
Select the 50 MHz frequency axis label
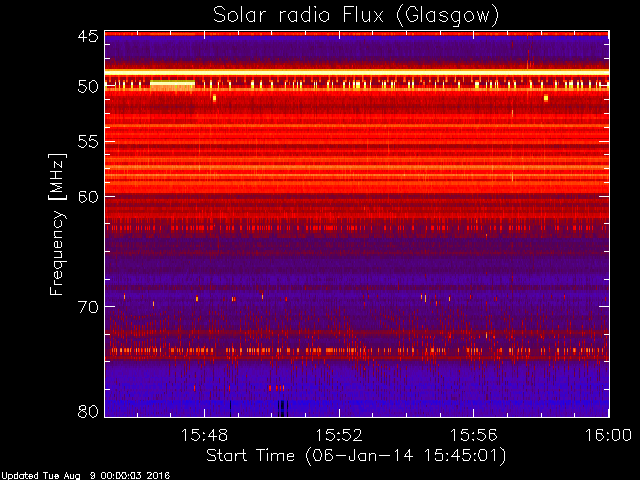coord(88,87)
